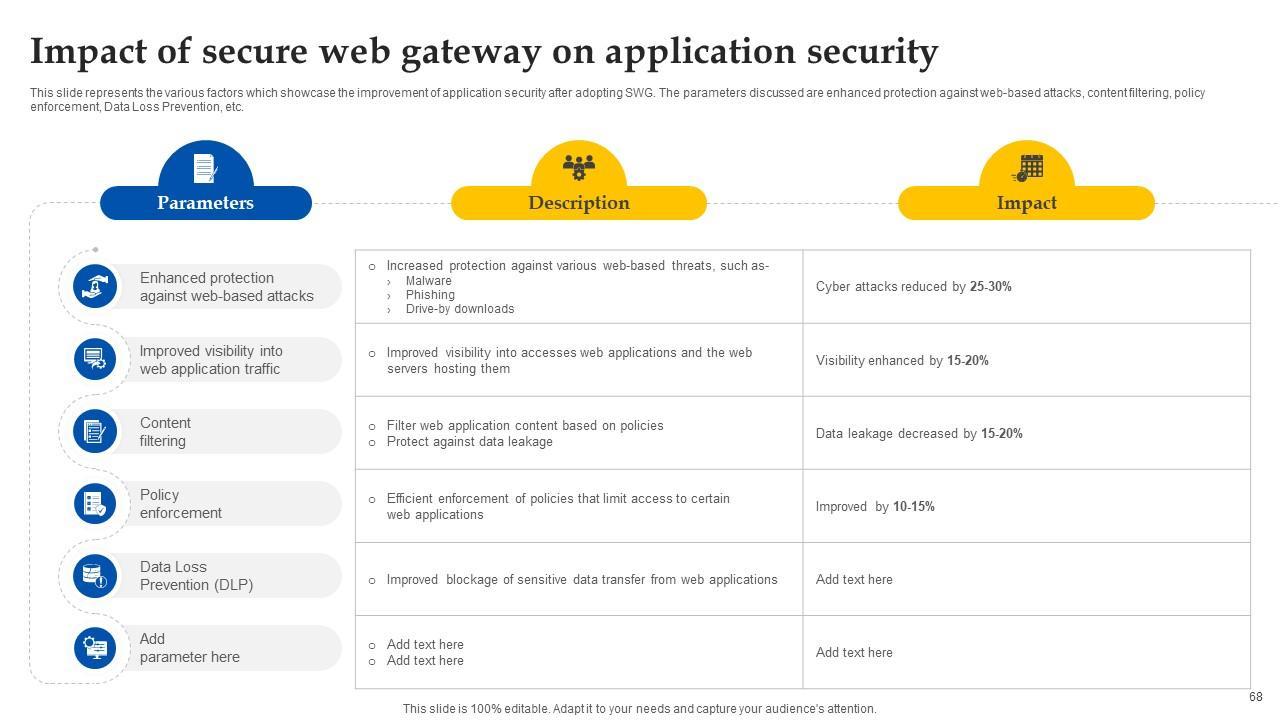This screenshot has width=1280, height=720.
Task: Click the calendar icon above Impact
Action: click(x=1027, y=168)
